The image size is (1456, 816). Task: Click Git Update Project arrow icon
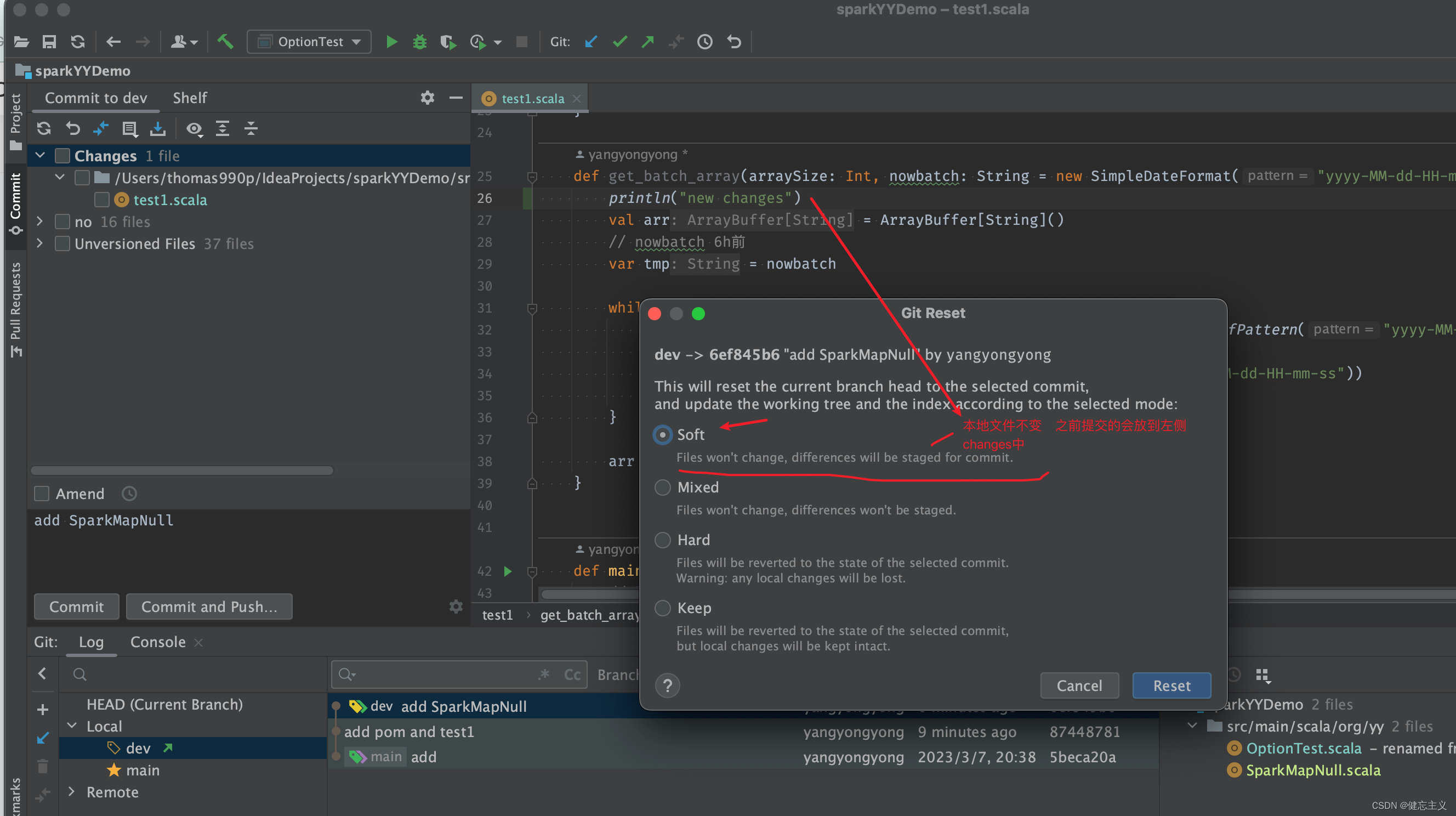591,42
